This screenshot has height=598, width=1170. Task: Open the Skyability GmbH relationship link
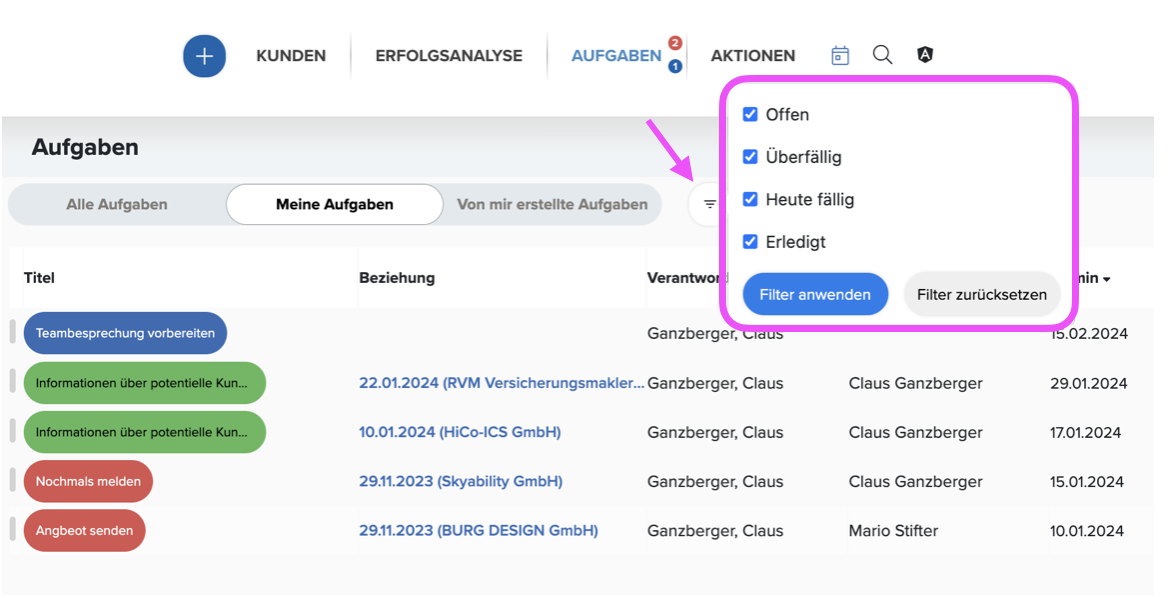(x=460, y=482)
